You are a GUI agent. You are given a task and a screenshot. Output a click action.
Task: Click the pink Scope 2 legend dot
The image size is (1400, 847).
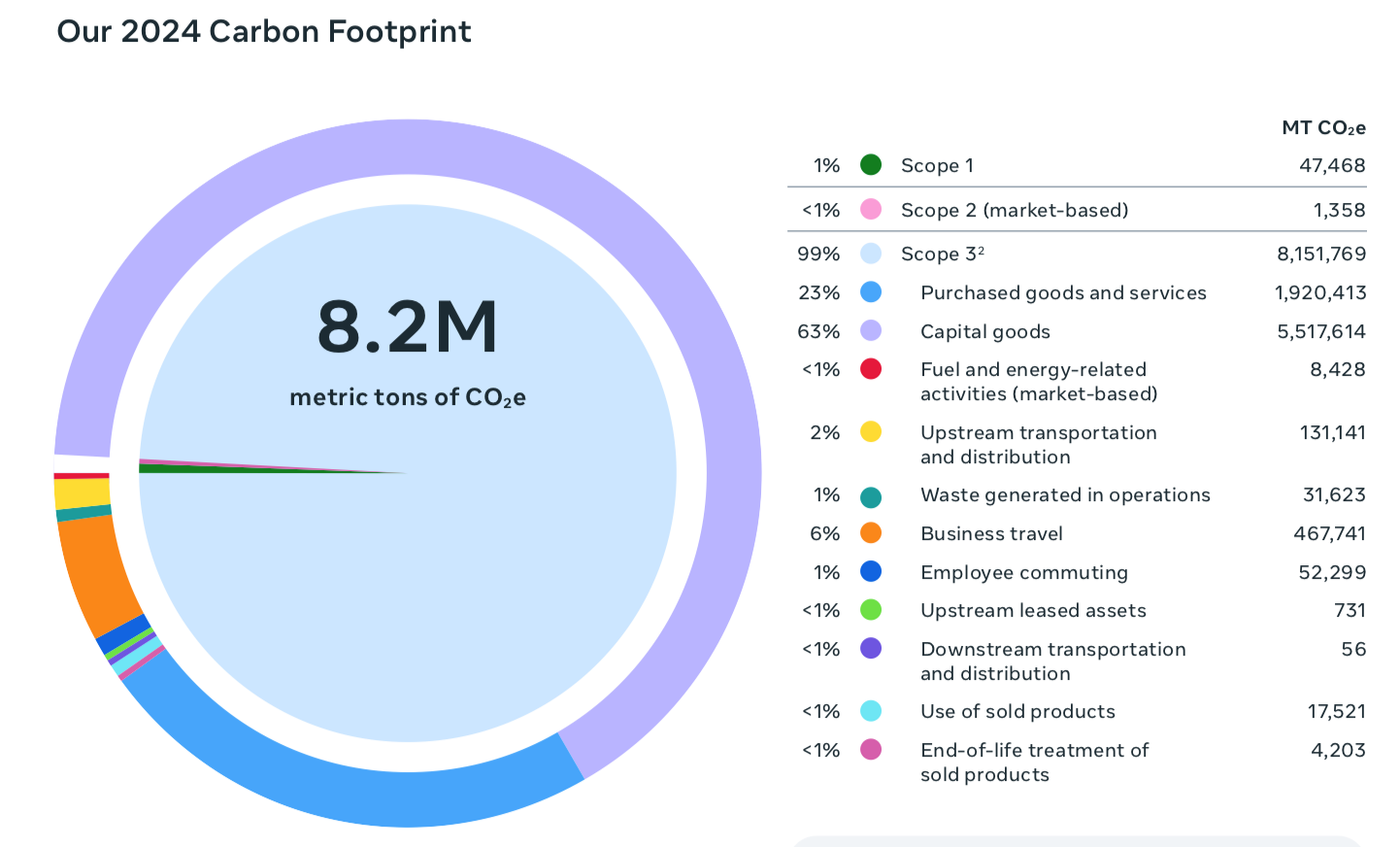point(871,210)
